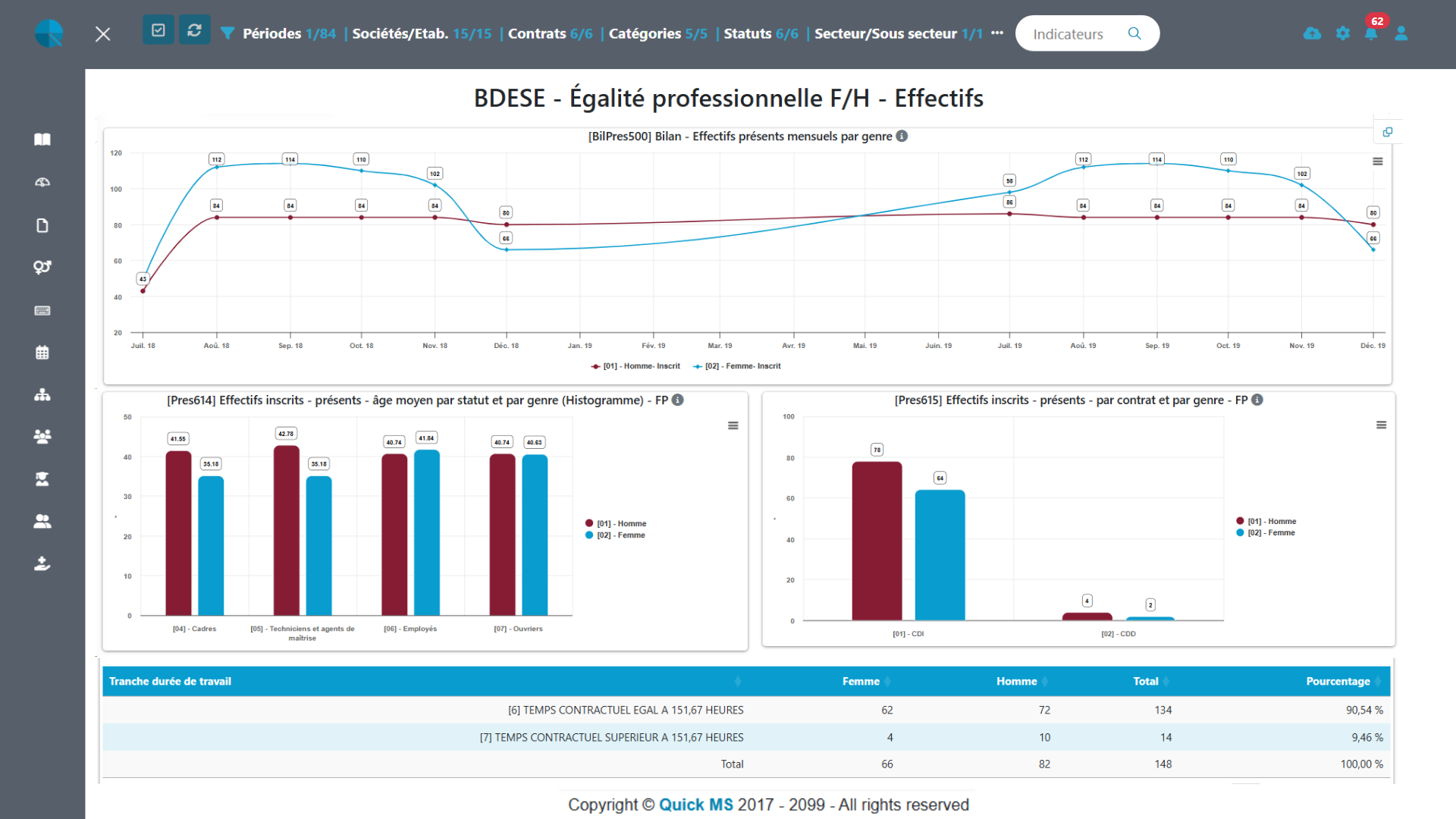Image resolution: width=1456 pixels, height=819 pixels.
Task: Click the Indicateurs search field
Action: point(1069,34)
